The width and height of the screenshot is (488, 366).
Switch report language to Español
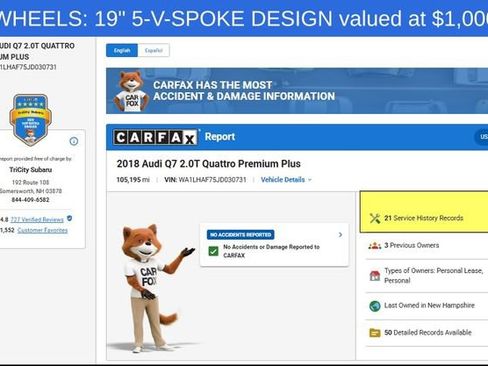pos(154,50)
